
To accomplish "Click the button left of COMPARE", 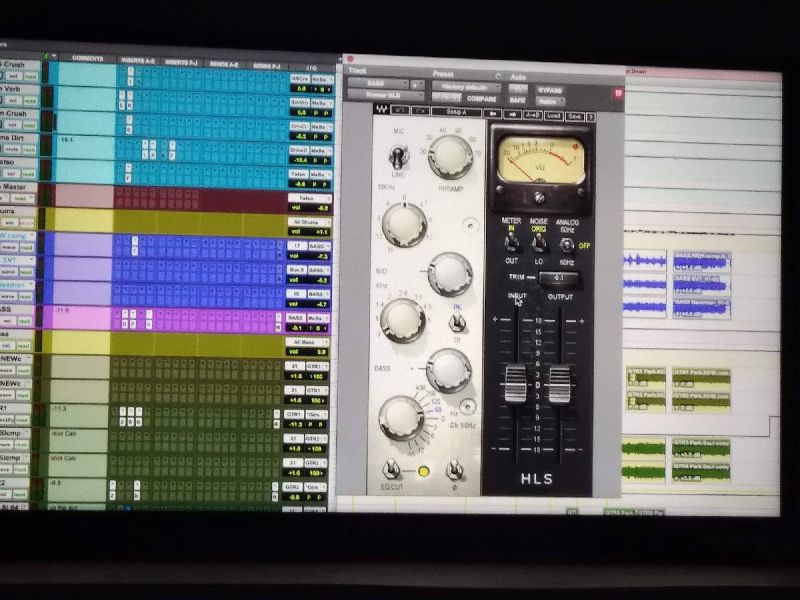I will tap(447, 97).
